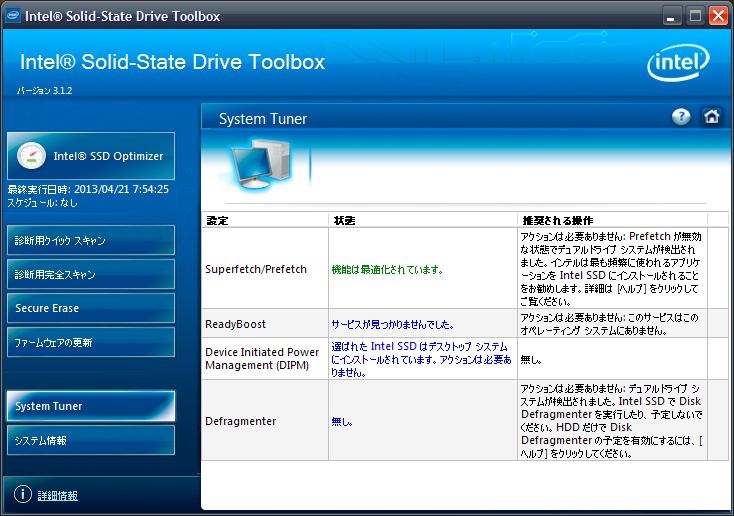Select the Superfetch/Prefetch row label

point(256,269)
